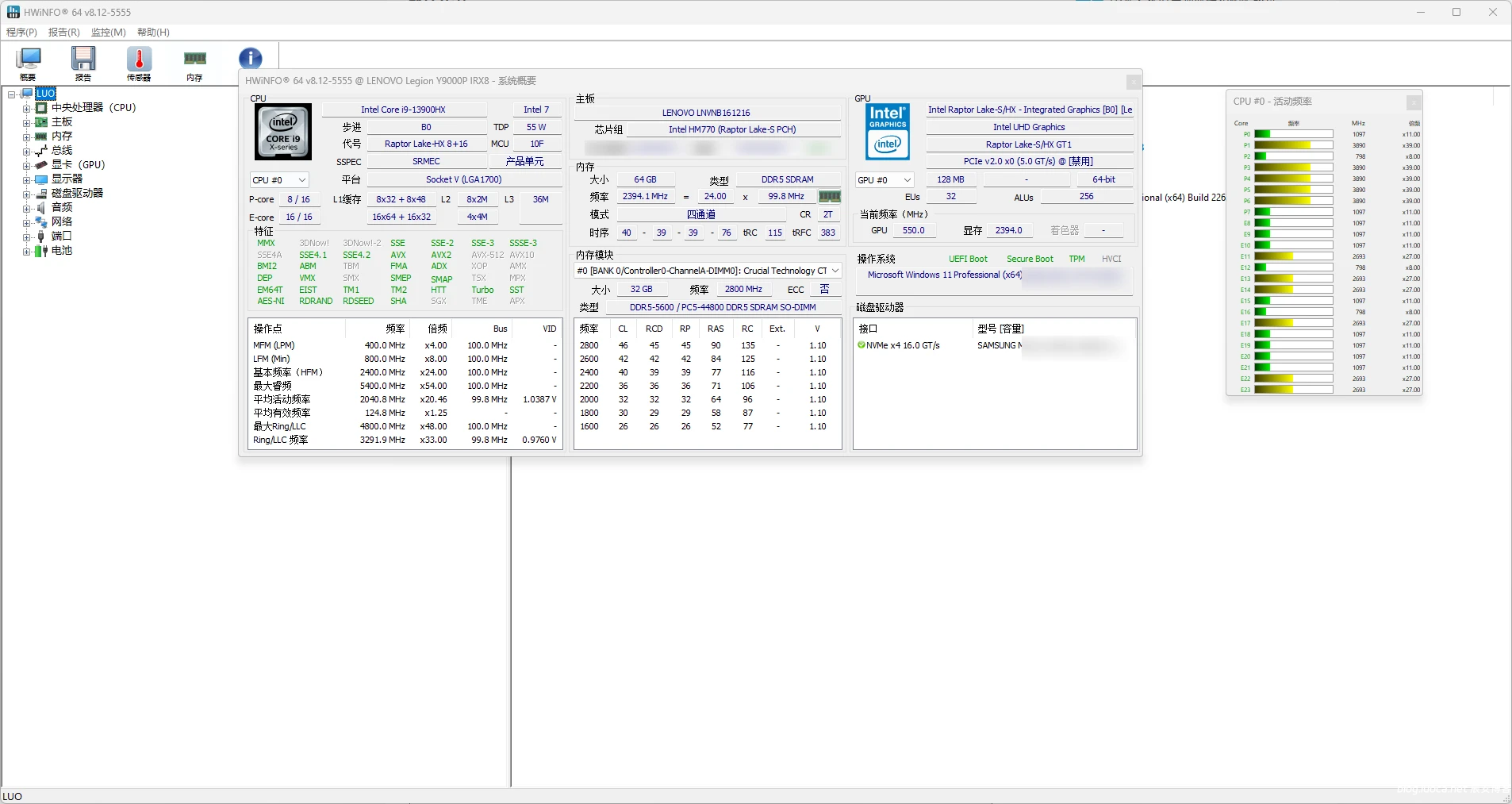The width and height of the screenshot is (1512, 804).
Task: Select the 最大睿频 5400.0 MHz row
Action: click(x=405, y=386)
